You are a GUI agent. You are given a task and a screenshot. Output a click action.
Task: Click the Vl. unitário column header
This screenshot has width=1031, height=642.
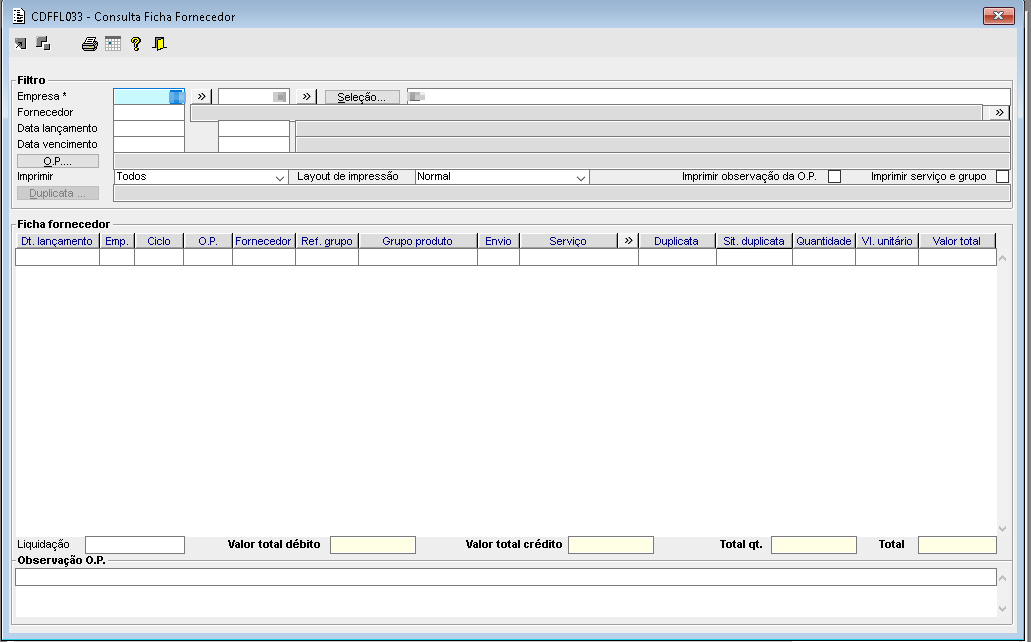(x=887, y=241)
